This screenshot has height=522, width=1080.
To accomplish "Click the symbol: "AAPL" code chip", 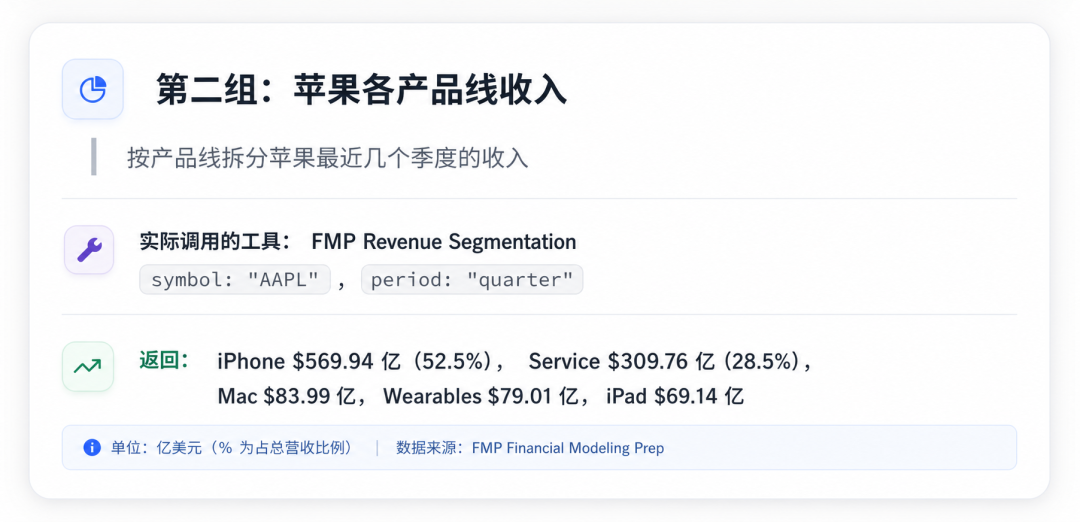I will (235, 280).
